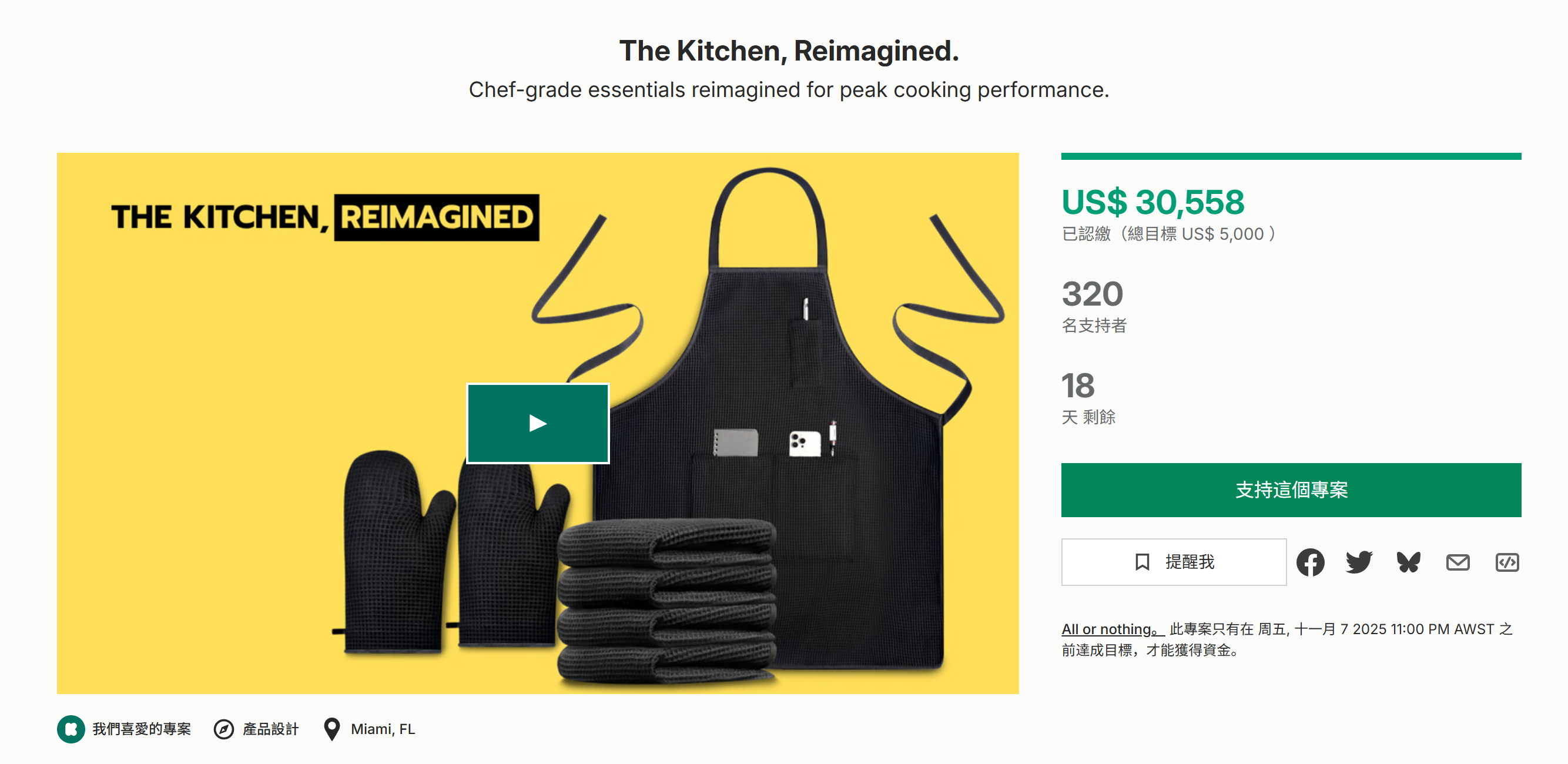Play the project video
The image size is (1568, 764).
tap(538, 423)
